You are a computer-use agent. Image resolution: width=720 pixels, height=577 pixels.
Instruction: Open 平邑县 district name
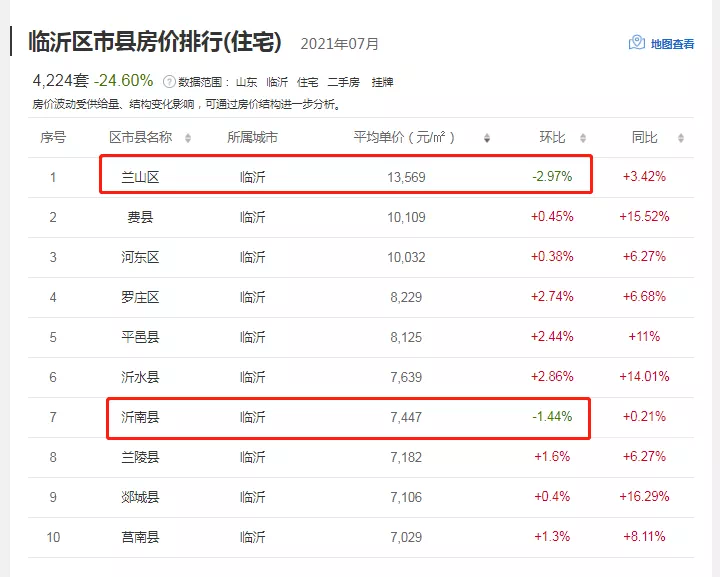(140, 337)
